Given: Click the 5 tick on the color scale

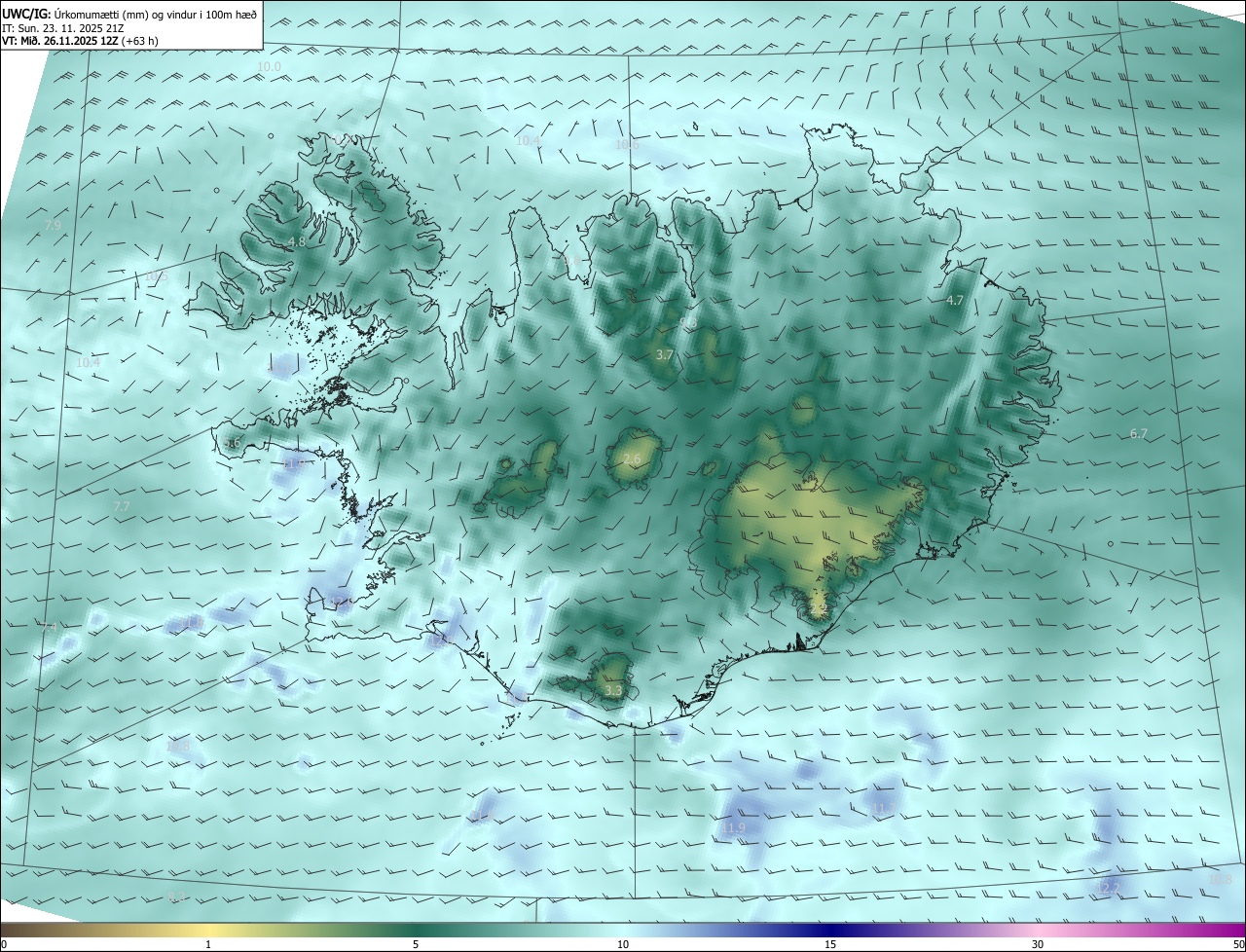Looking at the screenshot, I should [416, 944].
